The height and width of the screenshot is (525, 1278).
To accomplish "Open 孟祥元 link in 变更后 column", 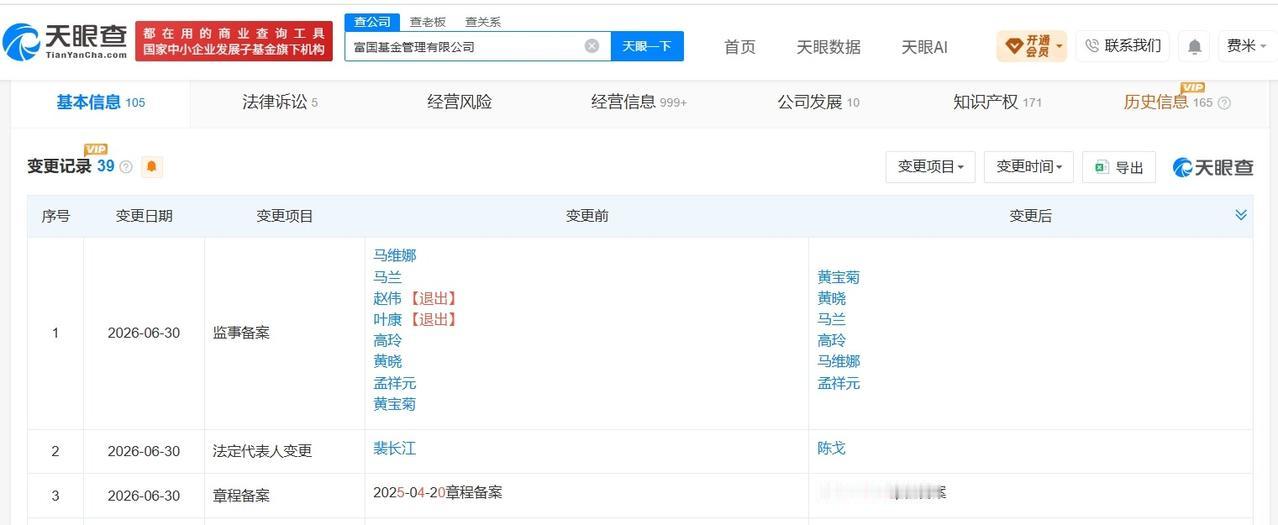I will pyautogui.click(x=838, y=383).
